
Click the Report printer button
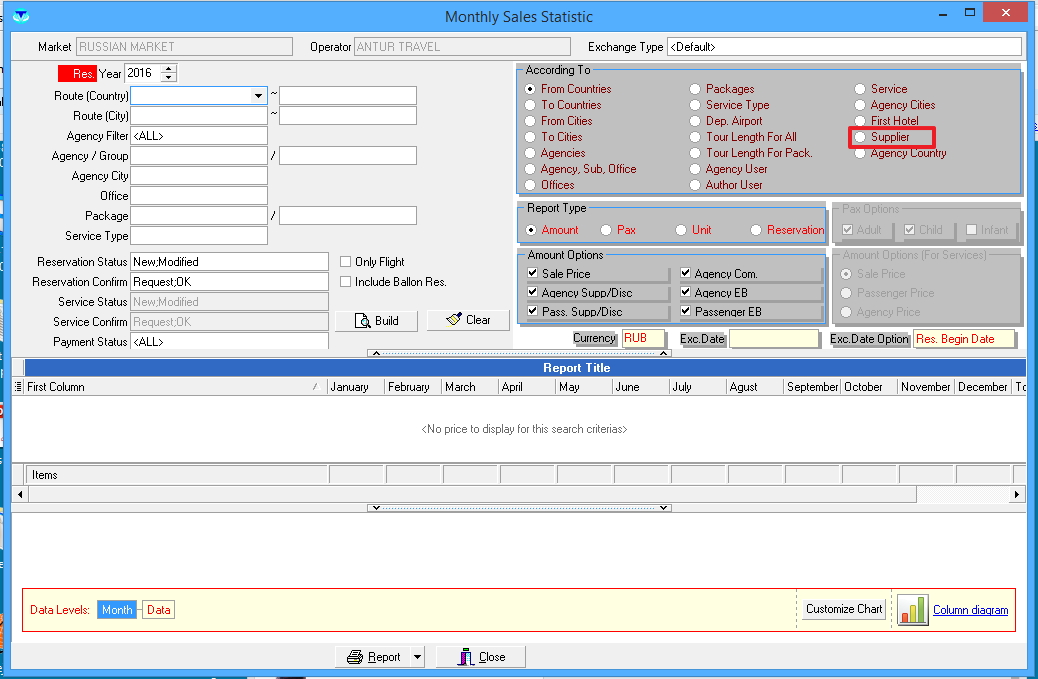click(373, 657)
